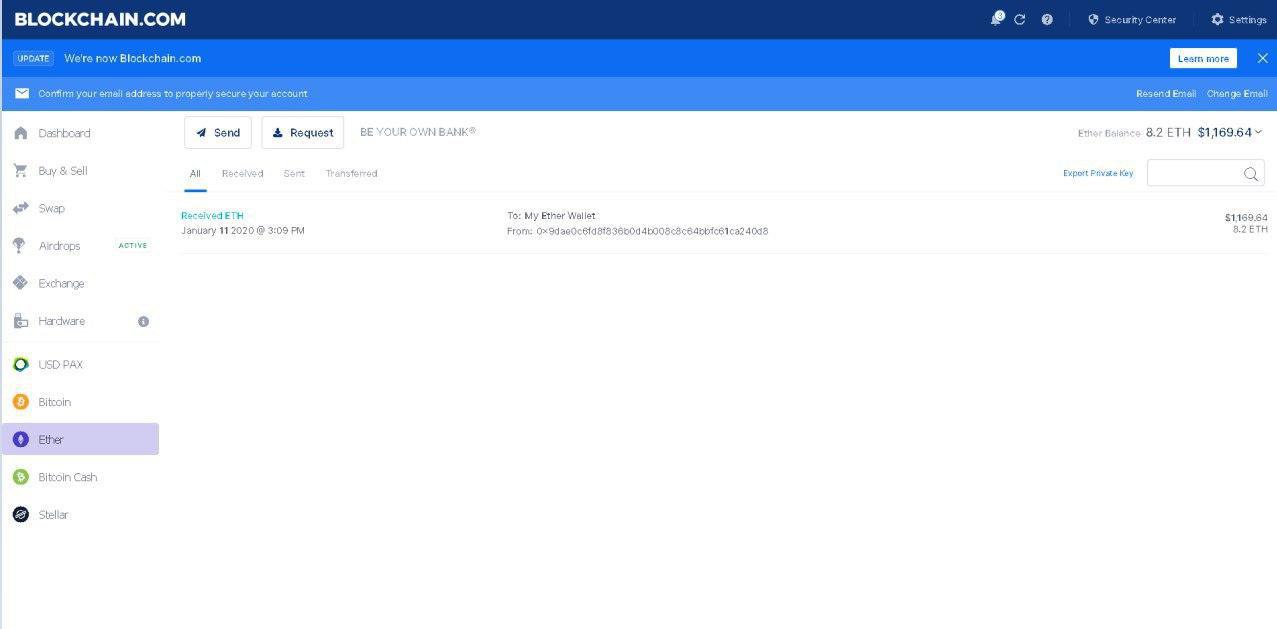Click the UPDATE badge in banner
Image resolution: width=1277 pixels, height=629 pixels.
tap(34, 58)
